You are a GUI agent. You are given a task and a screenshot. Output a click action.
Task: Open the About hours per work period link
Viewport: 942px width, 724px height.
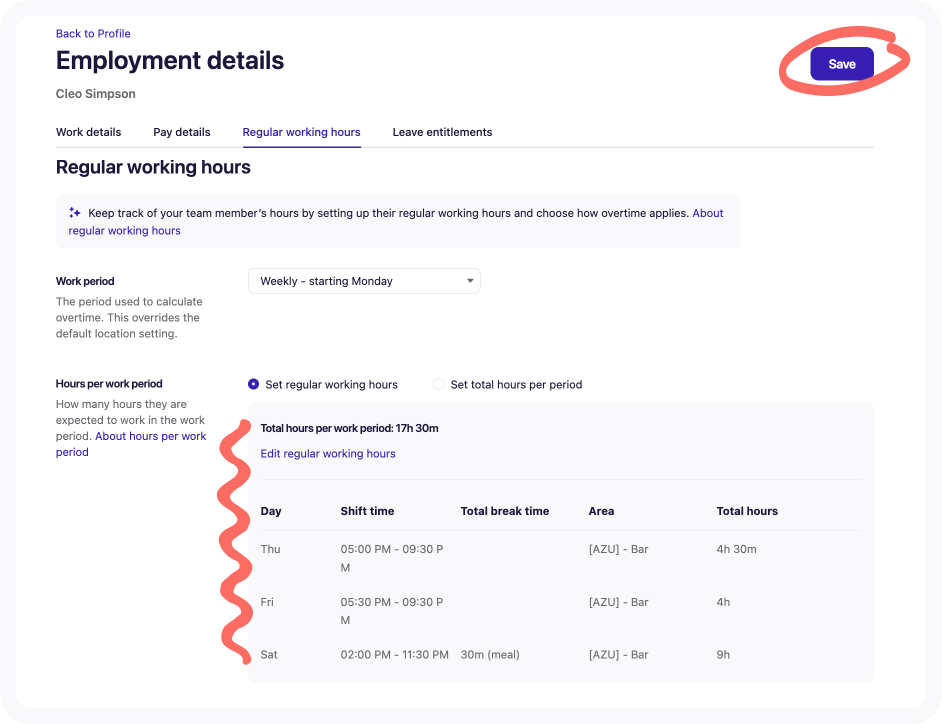click(150, 435)
